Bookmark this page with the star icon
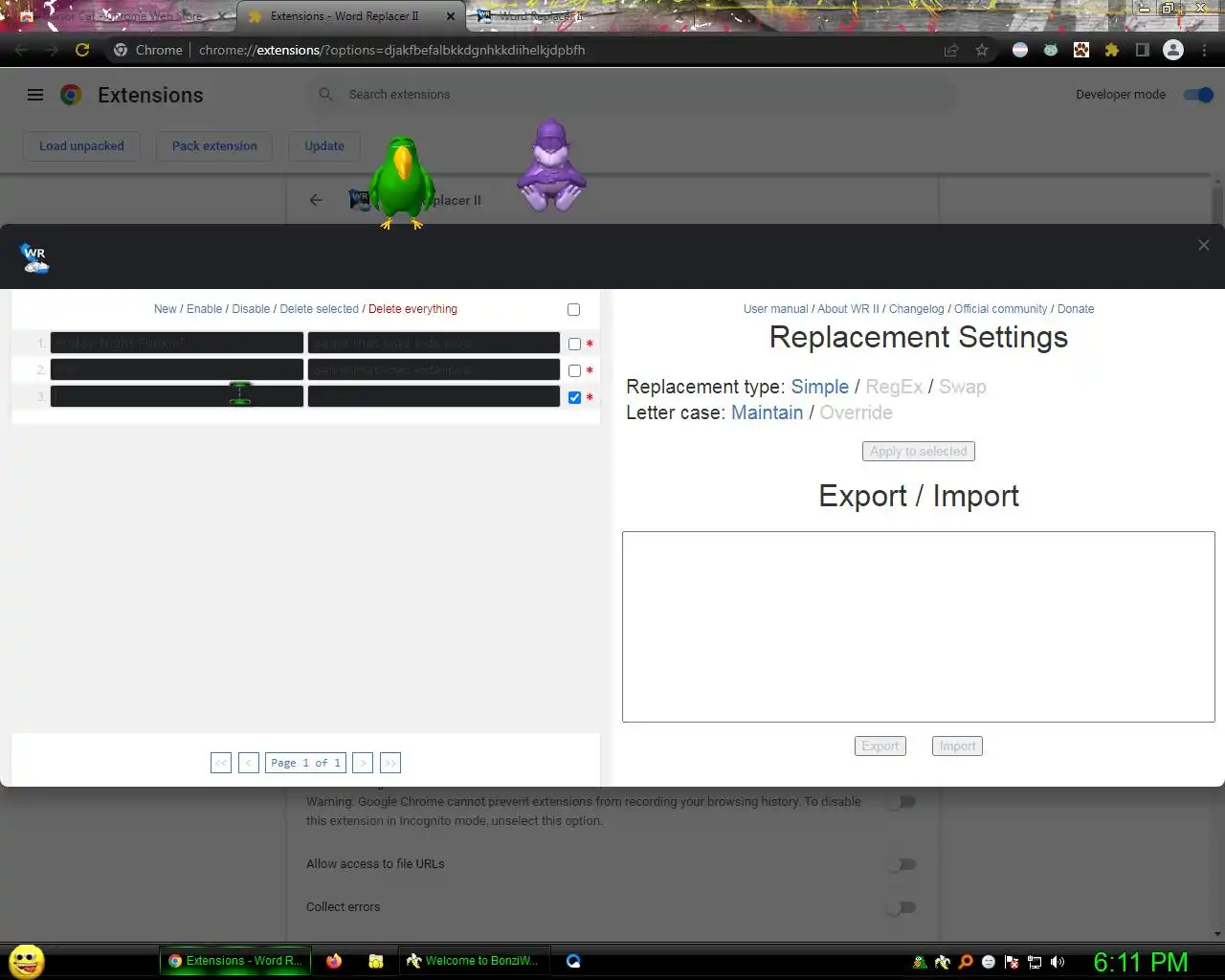Viewport: 1225px width, 980px height. [x=981, y=50]
